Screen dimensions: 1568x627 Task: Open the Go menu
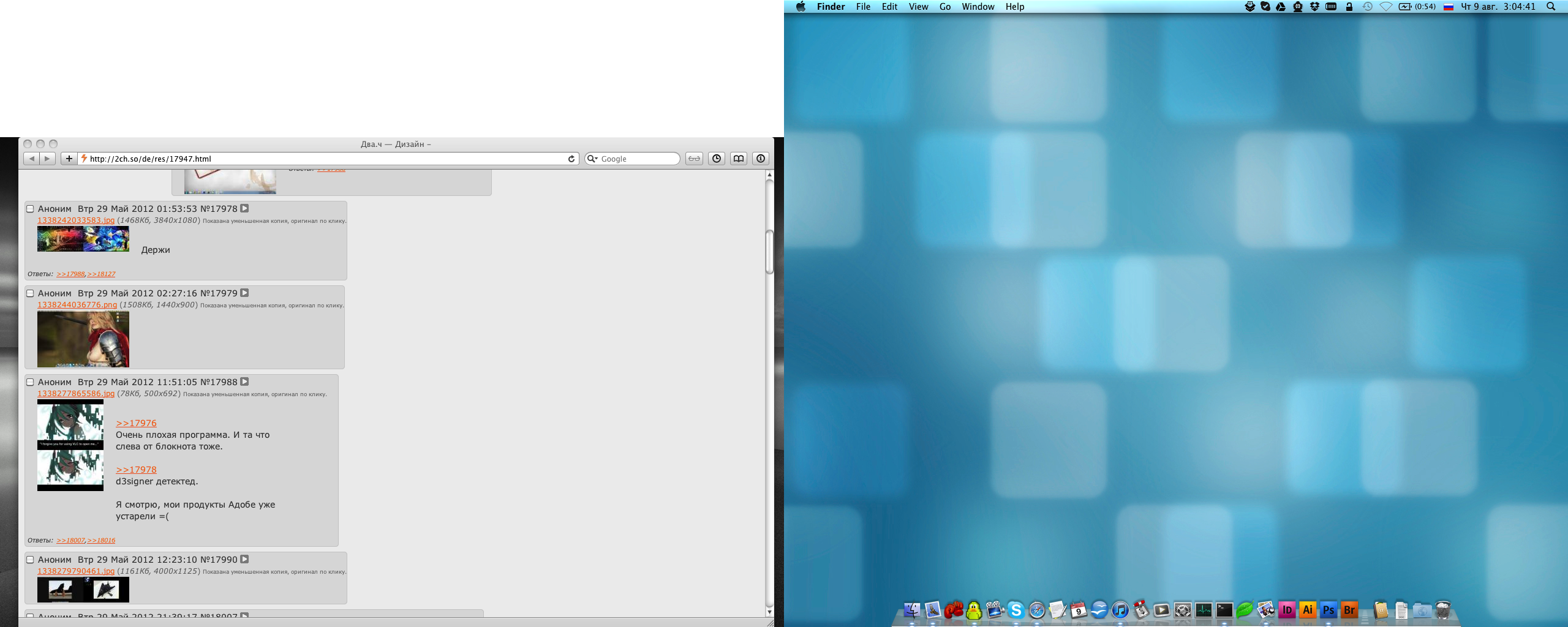(945, 7)
